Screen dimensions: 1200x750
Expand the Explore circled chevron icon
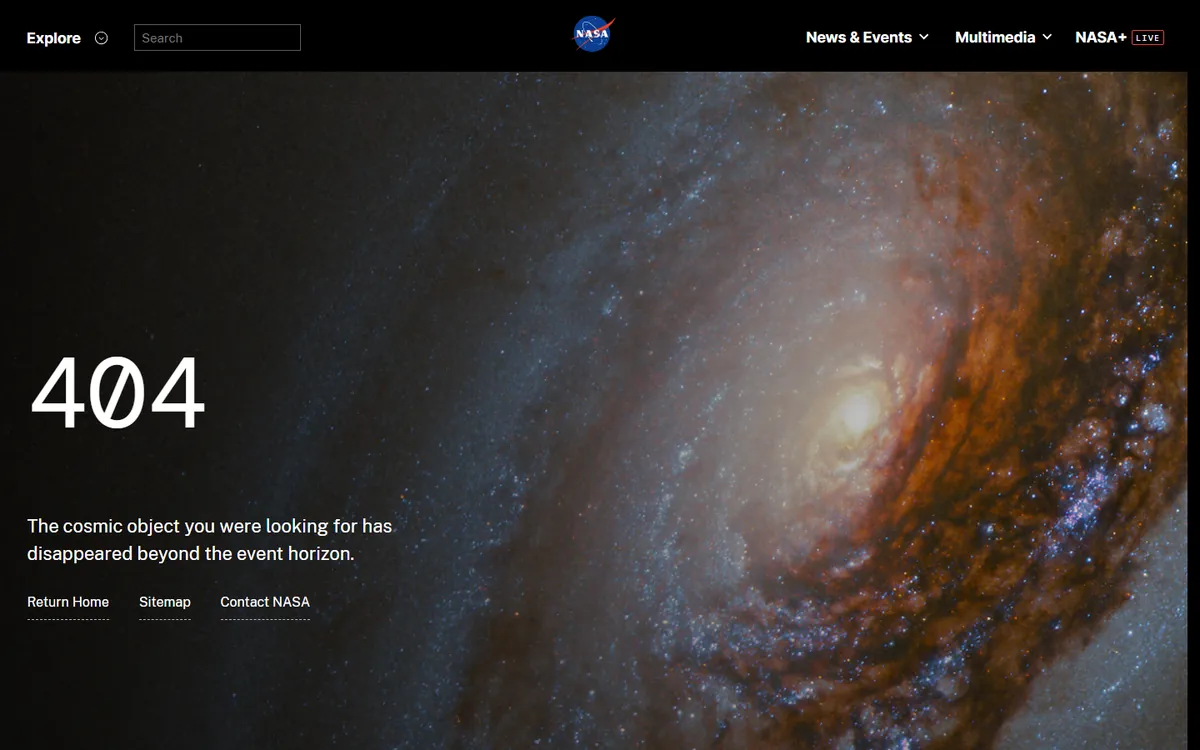coord(101,38)
